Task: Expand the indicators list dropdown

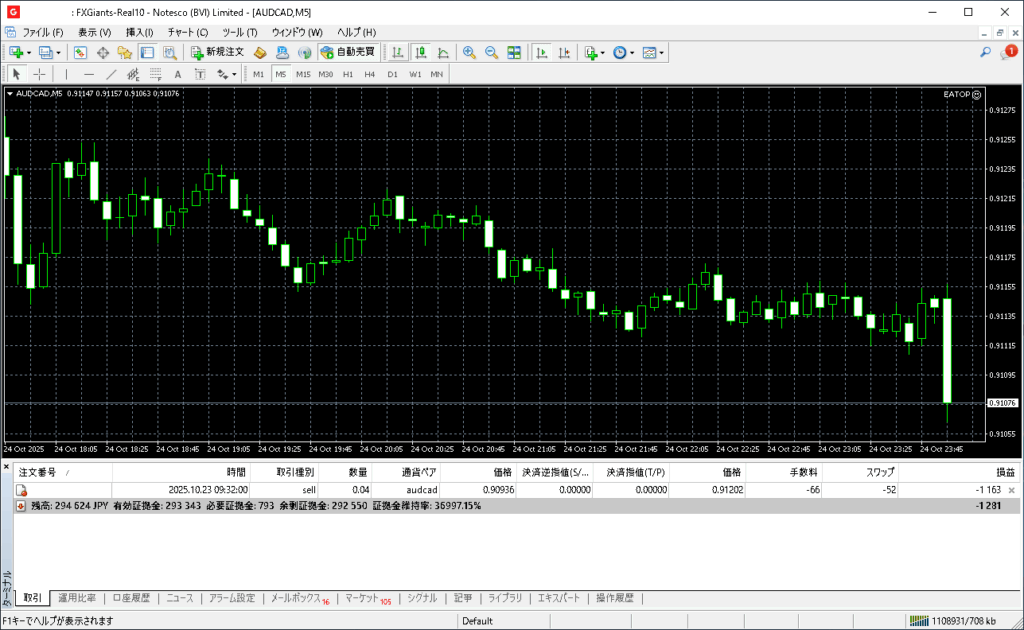Action: (601, 52)
